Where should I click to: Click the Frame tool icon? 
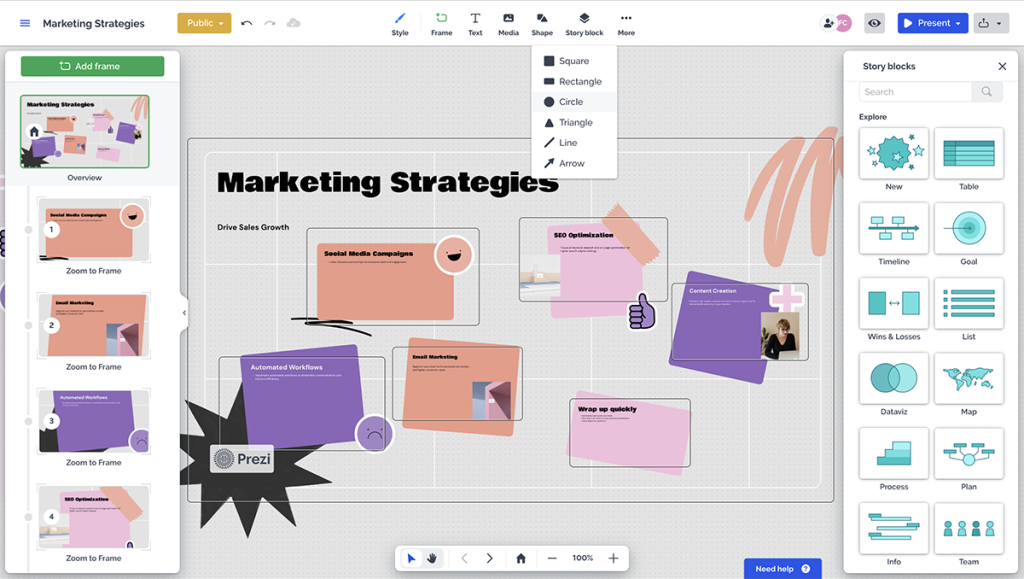click(x=441, y=22)
